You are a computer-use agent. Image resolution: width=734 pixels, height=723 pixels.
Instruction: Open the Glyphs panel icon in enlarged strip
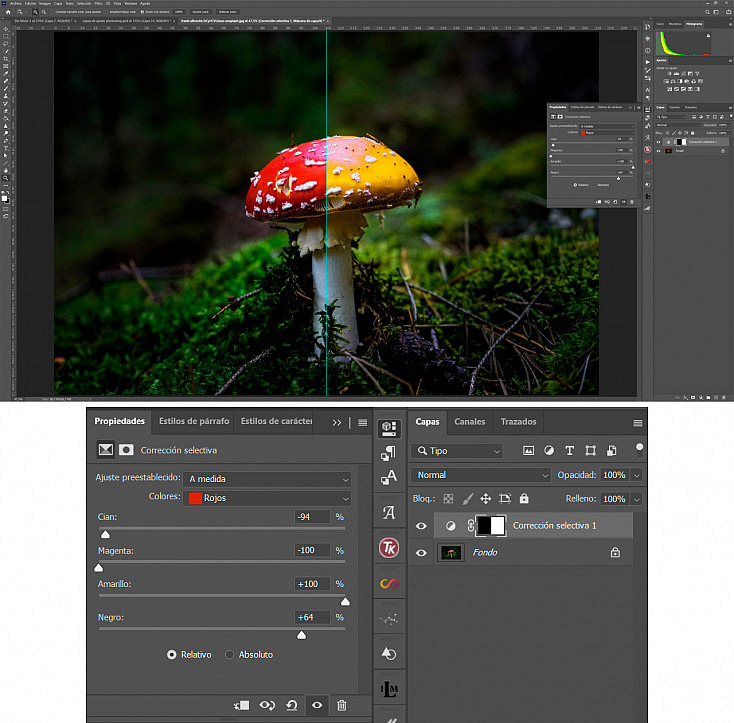[x=389, y=513]
